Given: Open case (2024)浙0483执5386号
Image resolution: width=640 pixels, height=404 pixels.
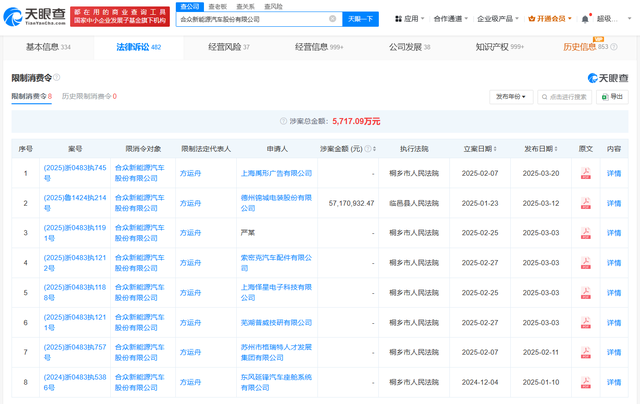Looking at the screenshot, I should pos(75,382).
